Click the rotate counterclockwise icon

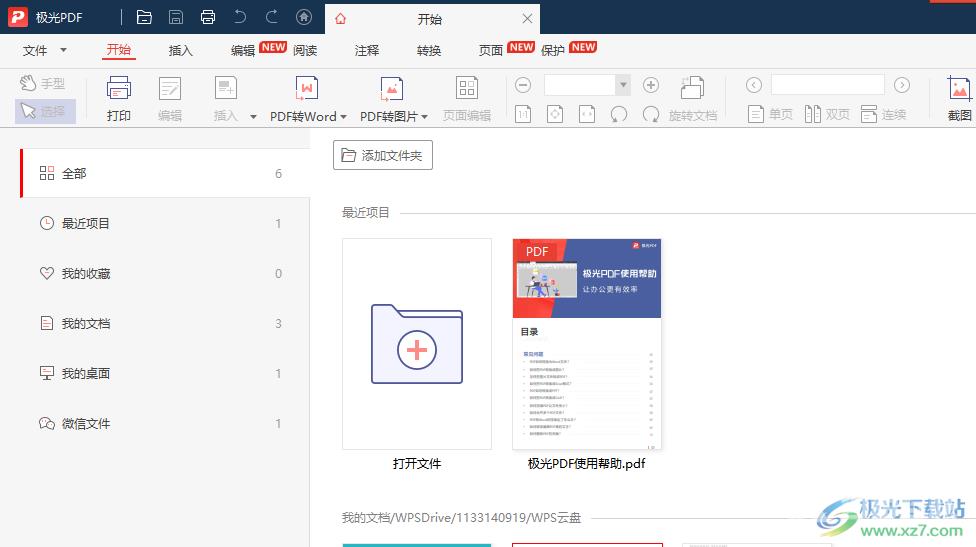click(619, 115)
